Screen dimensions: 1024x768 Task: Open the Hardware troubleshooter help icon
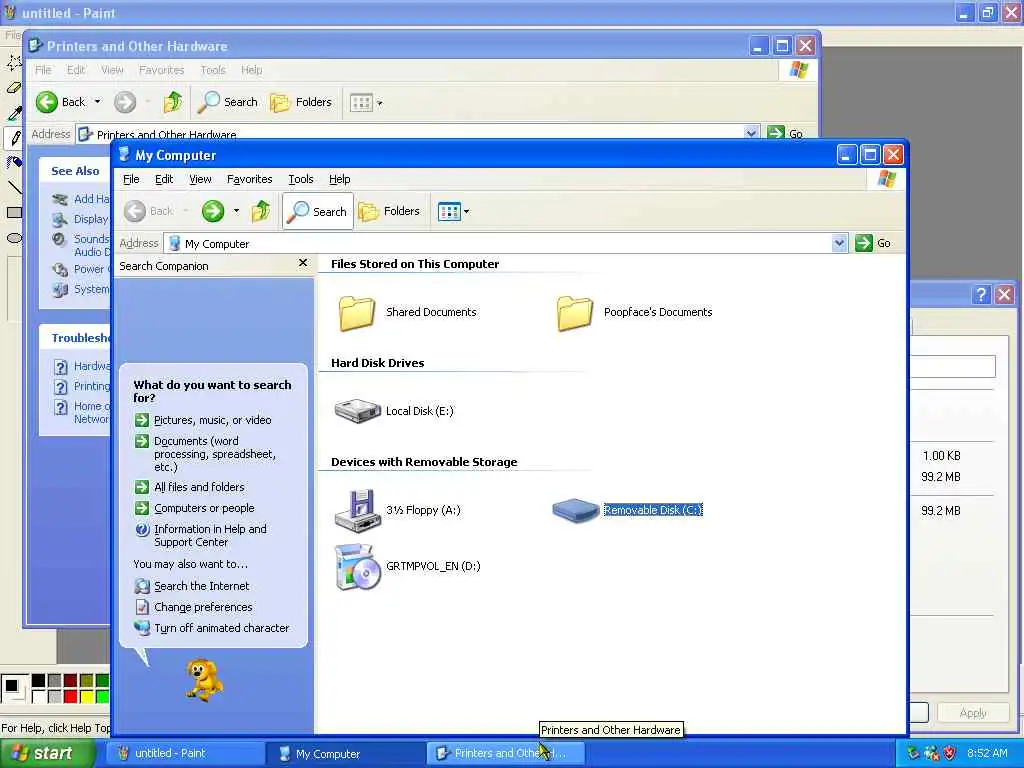pyautogui.click(x=60, y=366)
